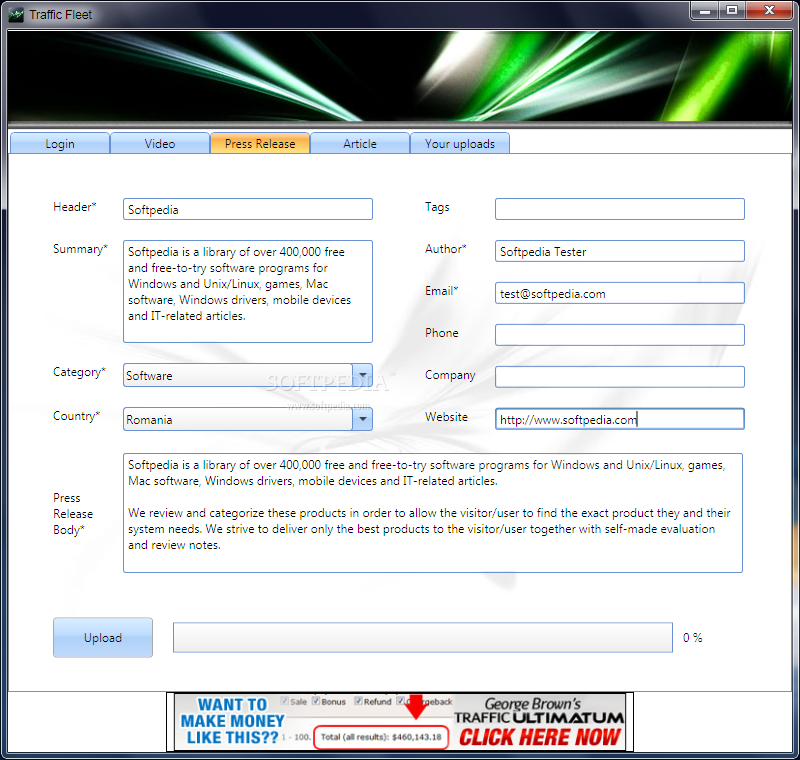Toggle the Sale checkbox in the ad

click(x=285, y=701)
